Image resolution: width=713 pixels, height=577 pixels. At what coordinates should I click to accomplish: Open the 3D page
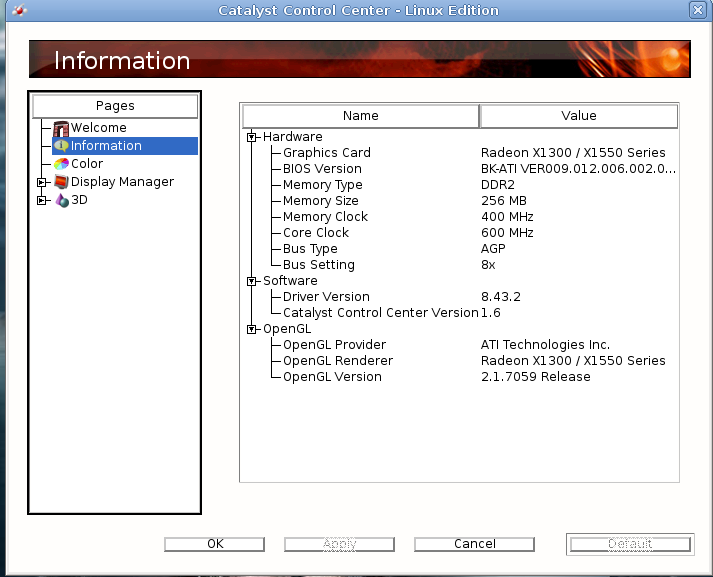[79, 200]
